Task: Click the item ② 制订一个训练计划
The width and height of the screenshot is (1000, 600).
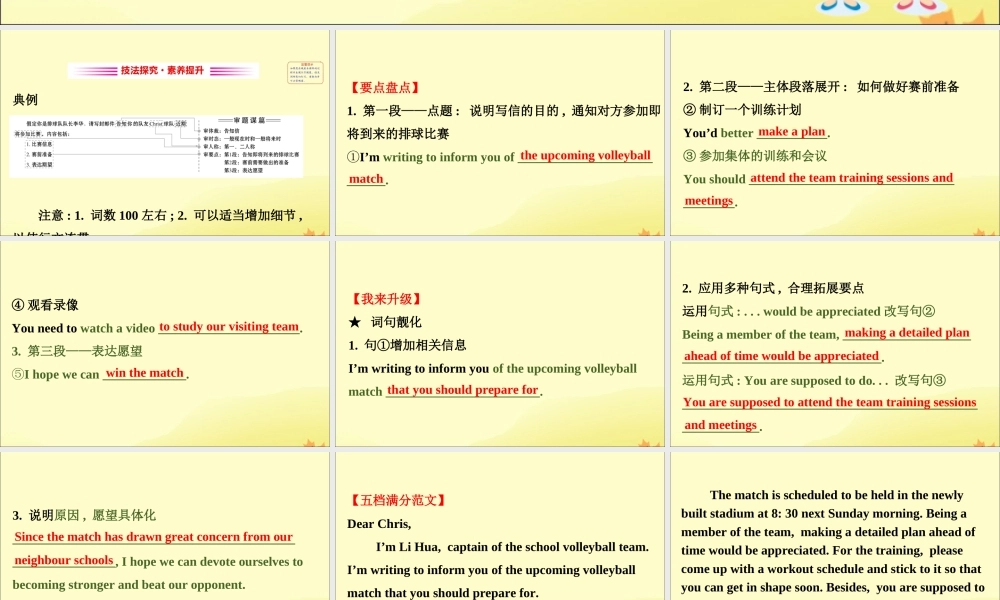Action: (742, 110)
